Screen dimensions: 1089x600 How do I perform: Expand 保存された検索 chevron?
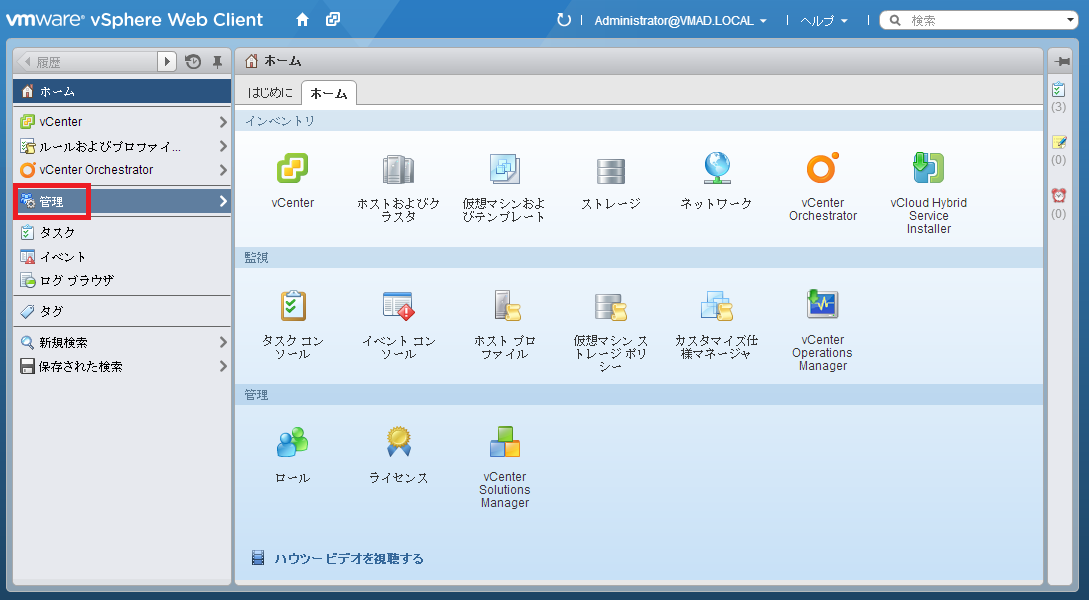tap(223, 366)
